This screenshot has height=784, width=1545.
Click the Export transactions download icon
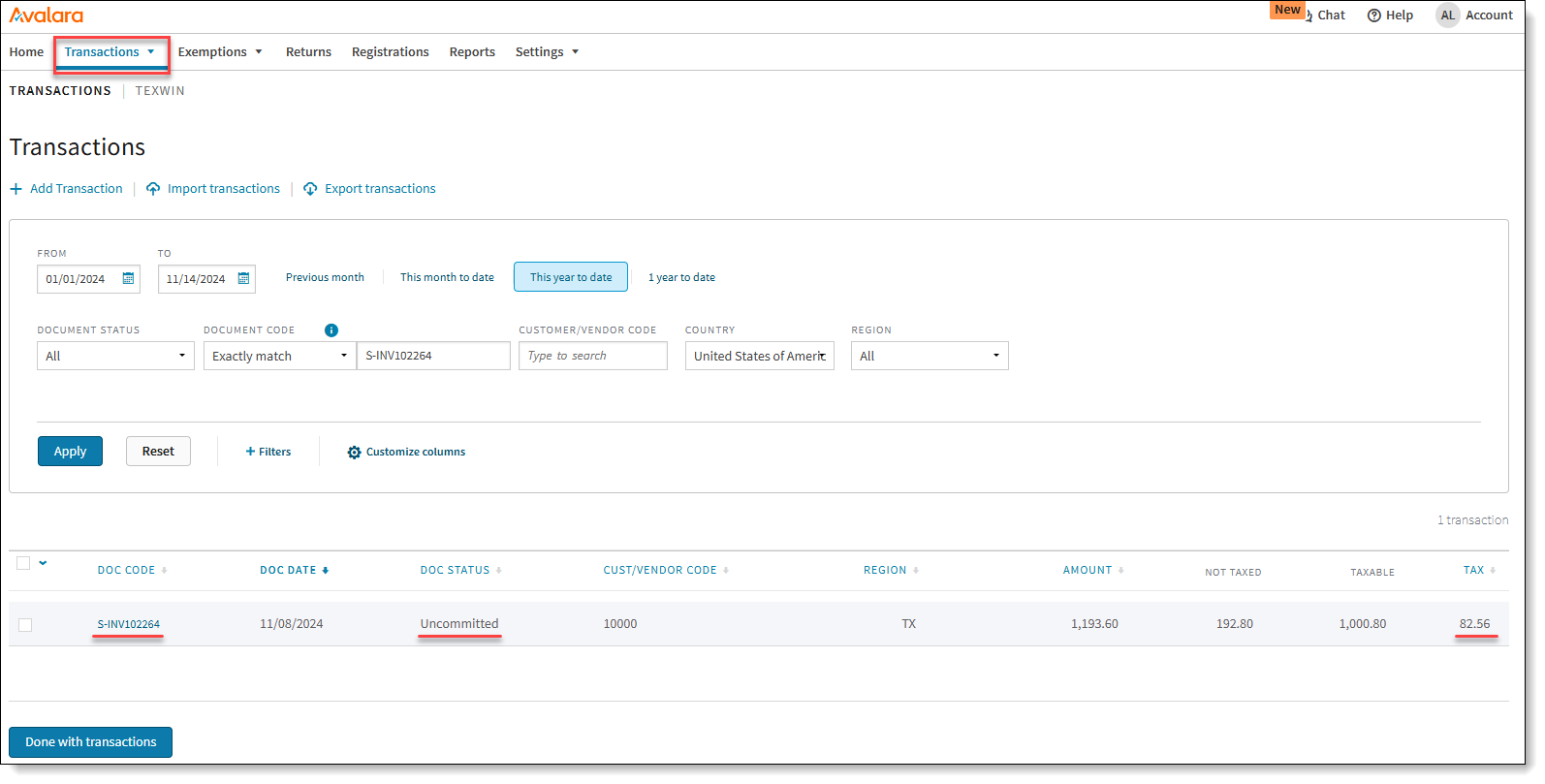(x=310, y=189)
